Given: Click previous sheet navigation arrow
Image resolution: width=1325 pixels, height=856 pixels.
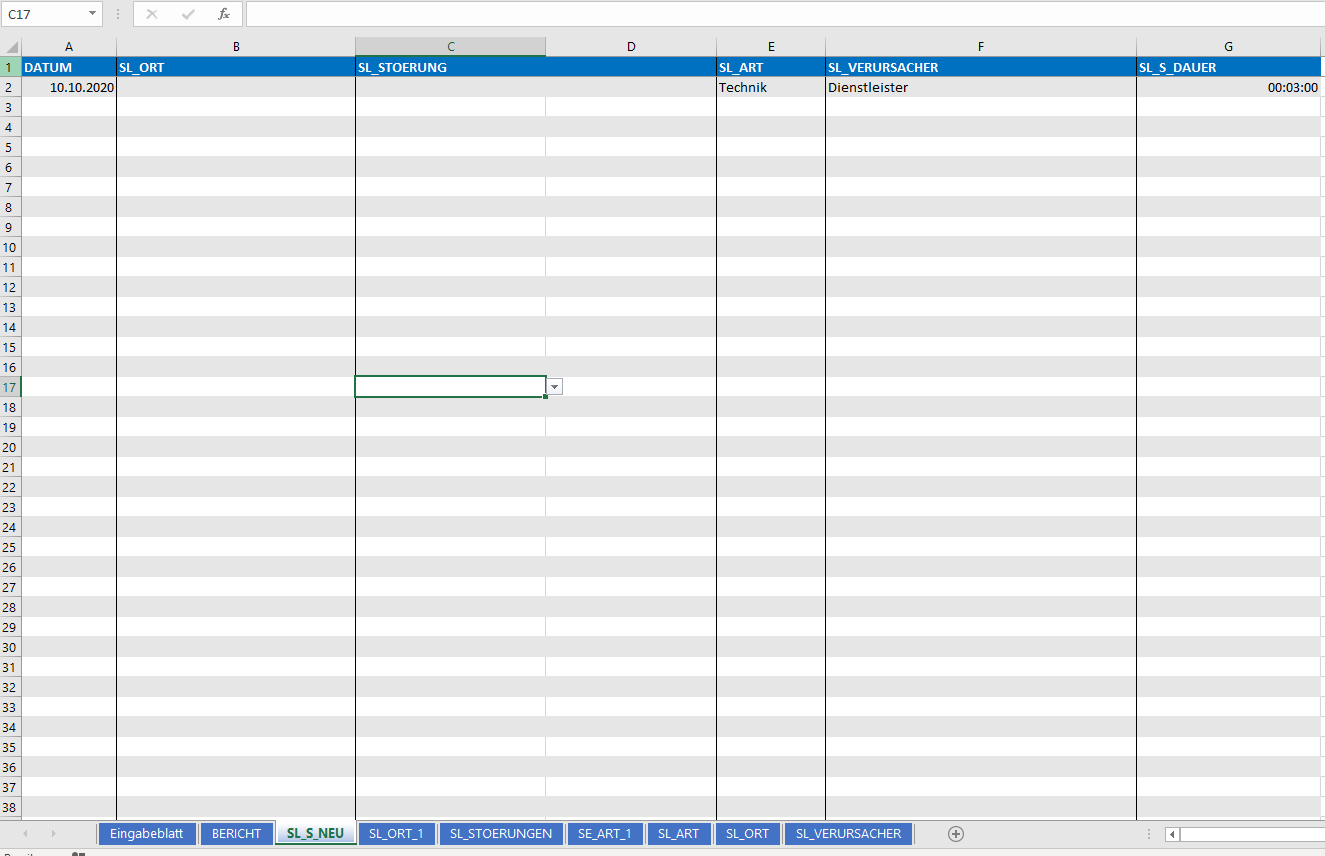Looking at the screenshot, I should [x=25, y=834].
